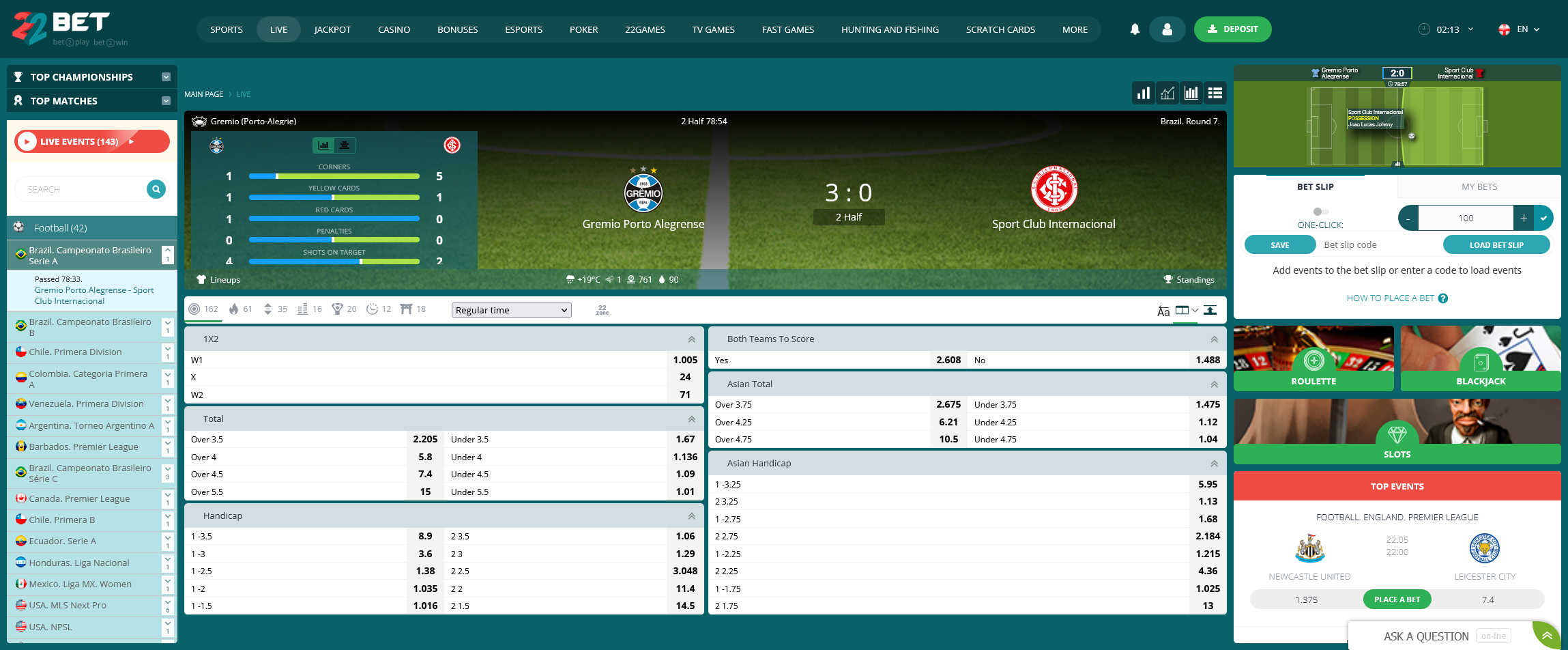Click the Bet slip code input field
This screenshot has width=1568, height=650.
coord(1378,244)
